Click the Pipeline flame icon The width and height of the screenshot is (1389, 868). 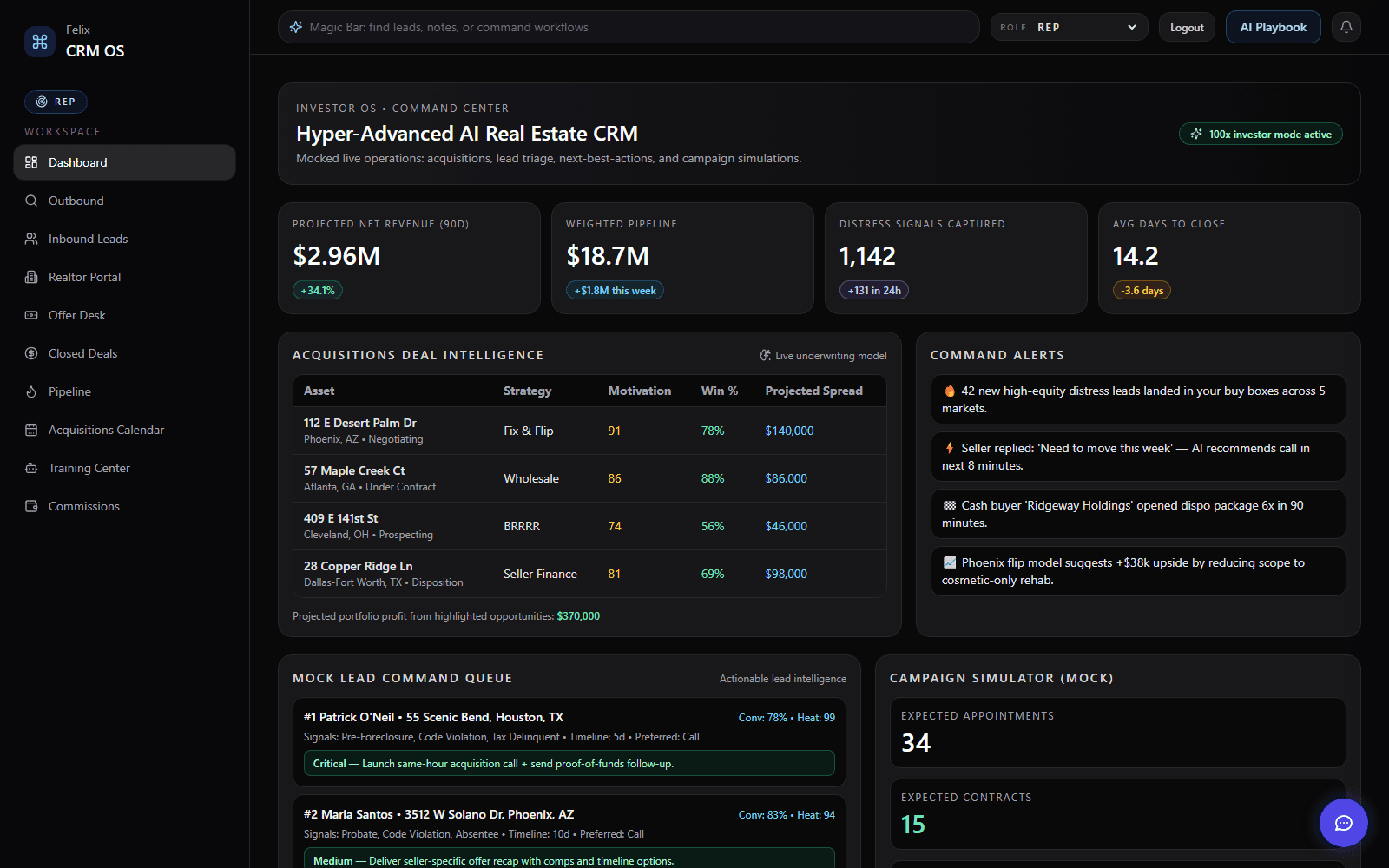(31, 391)
